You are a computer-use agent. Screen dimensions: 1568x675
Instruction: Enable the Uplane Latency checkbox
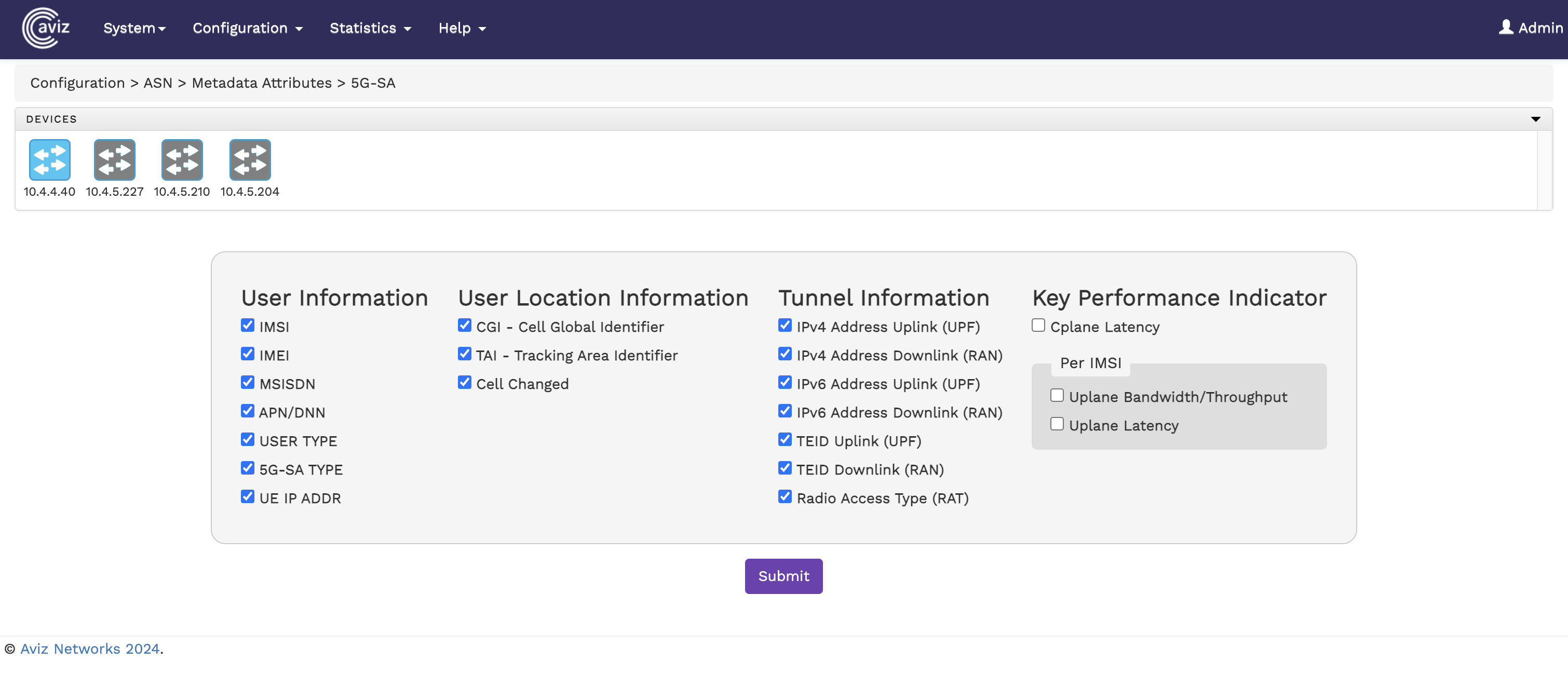pyautogui.click(x=1057, y=424)
